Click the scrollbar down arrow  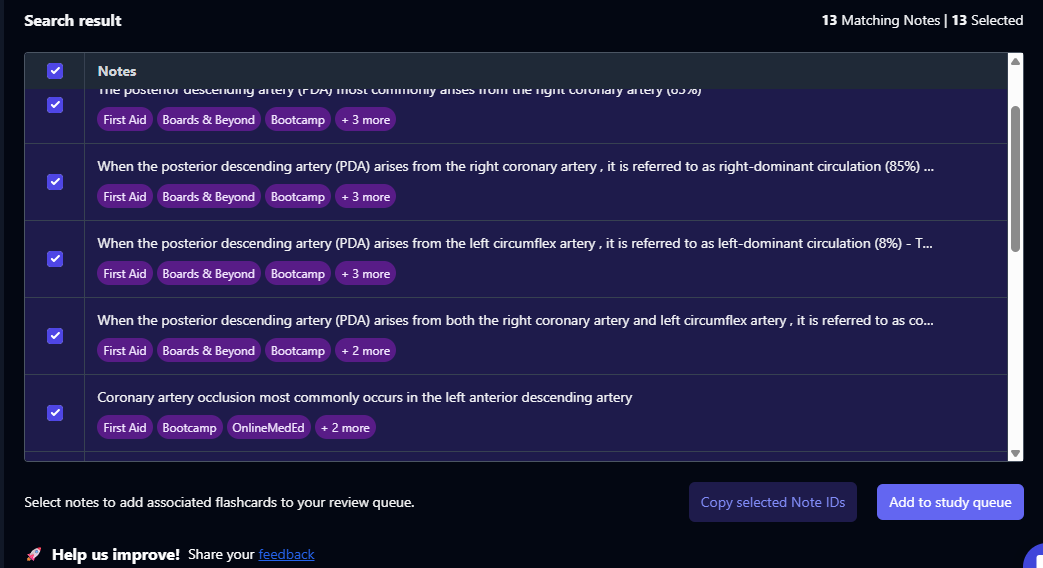coord(1016,453)
